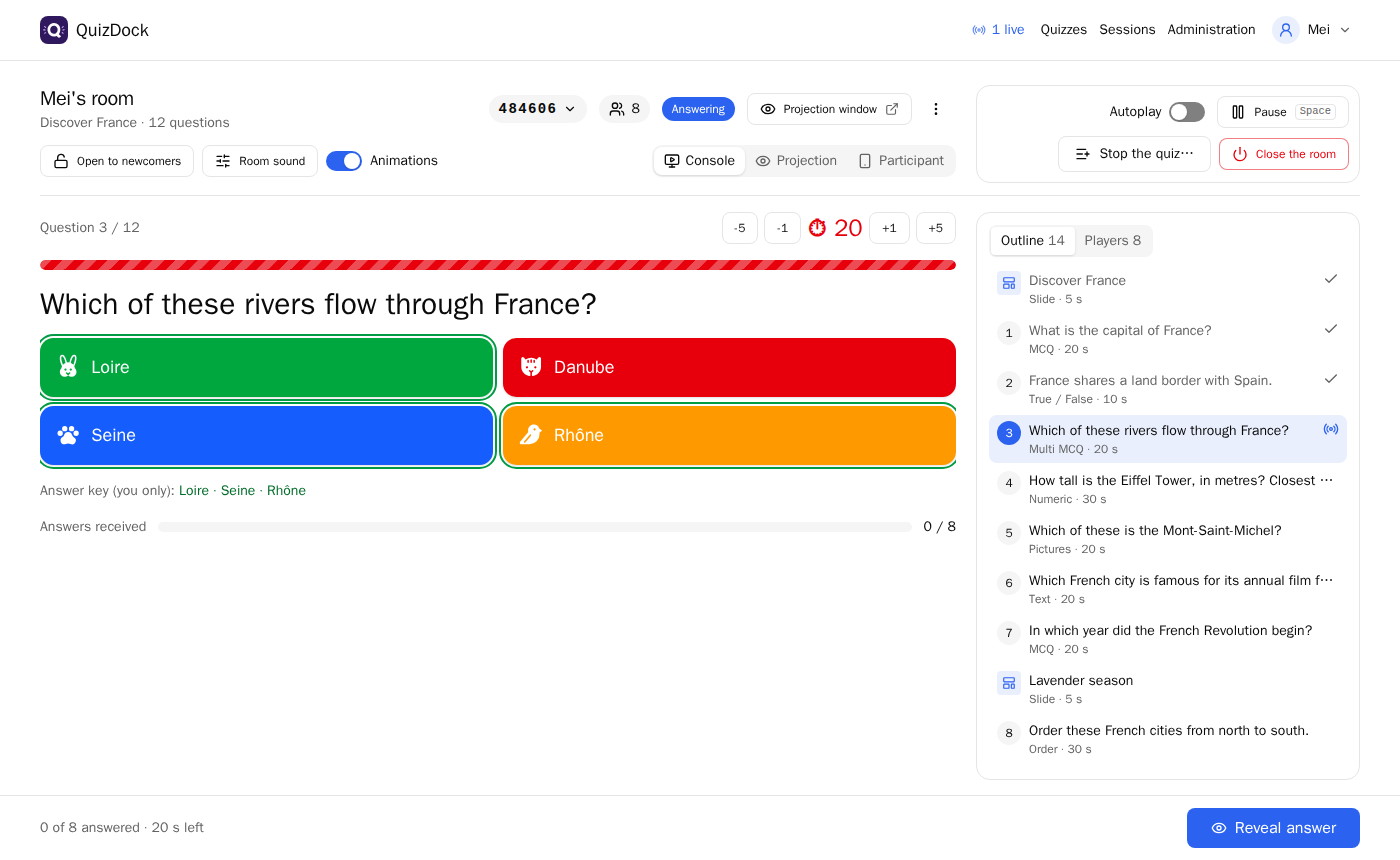This screenshot has width=1400, height=860.
Task: Click Stop the quiz button
Action: point(1134,154)
